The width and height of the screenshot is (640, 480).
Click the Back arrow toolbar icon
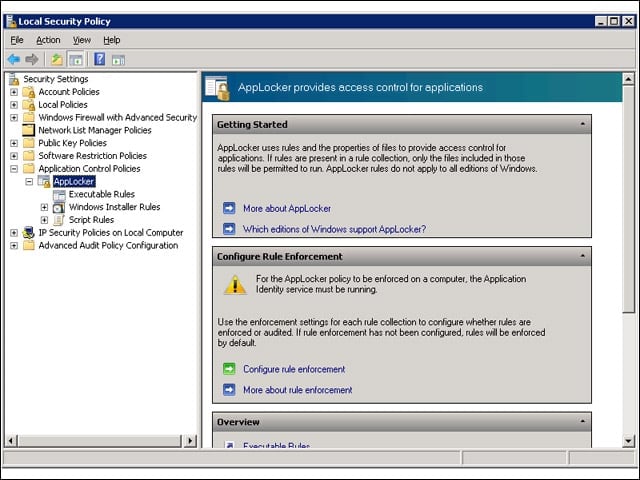click(14, 60)
